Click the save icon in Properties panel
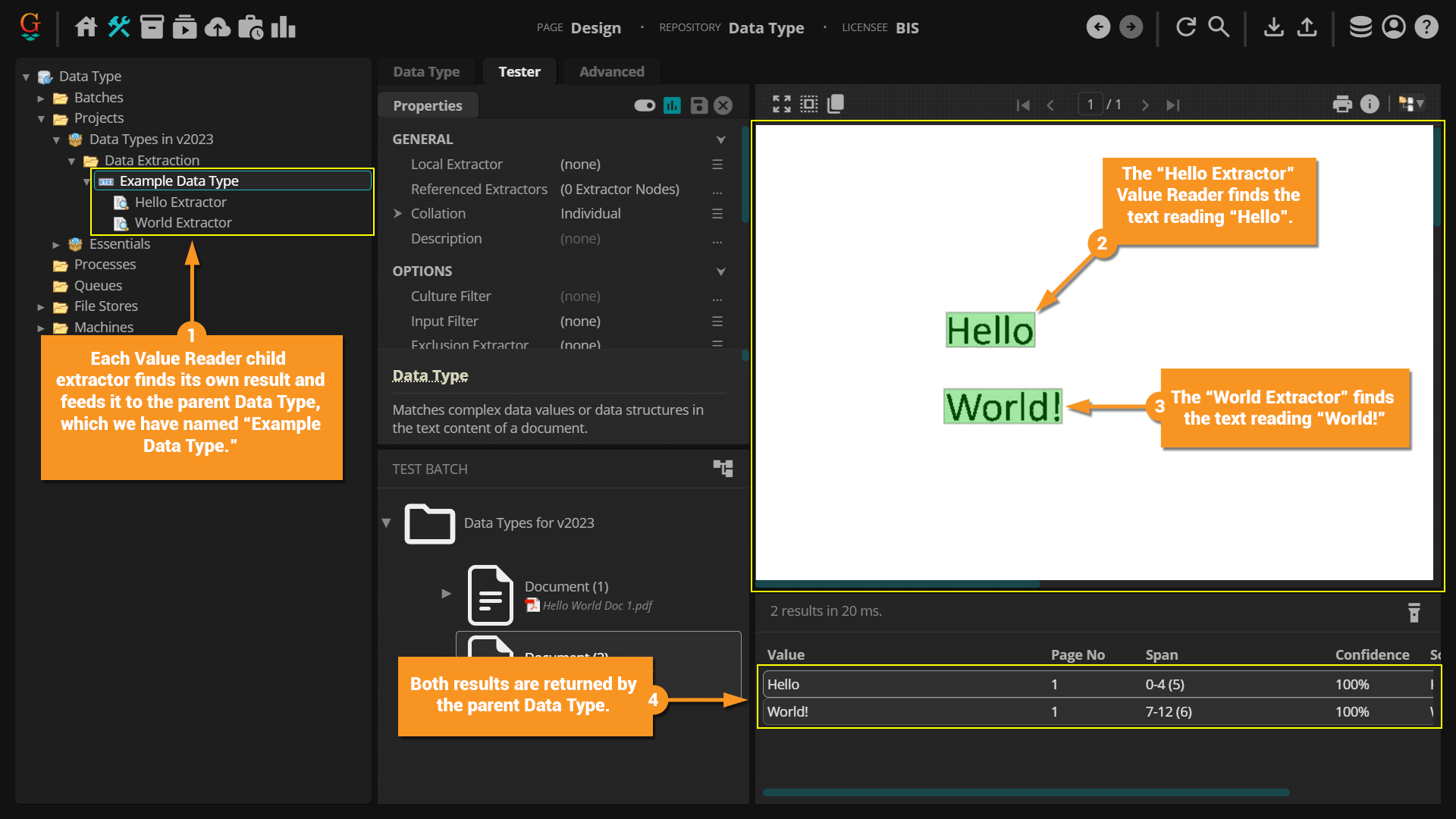 (699, 105)
